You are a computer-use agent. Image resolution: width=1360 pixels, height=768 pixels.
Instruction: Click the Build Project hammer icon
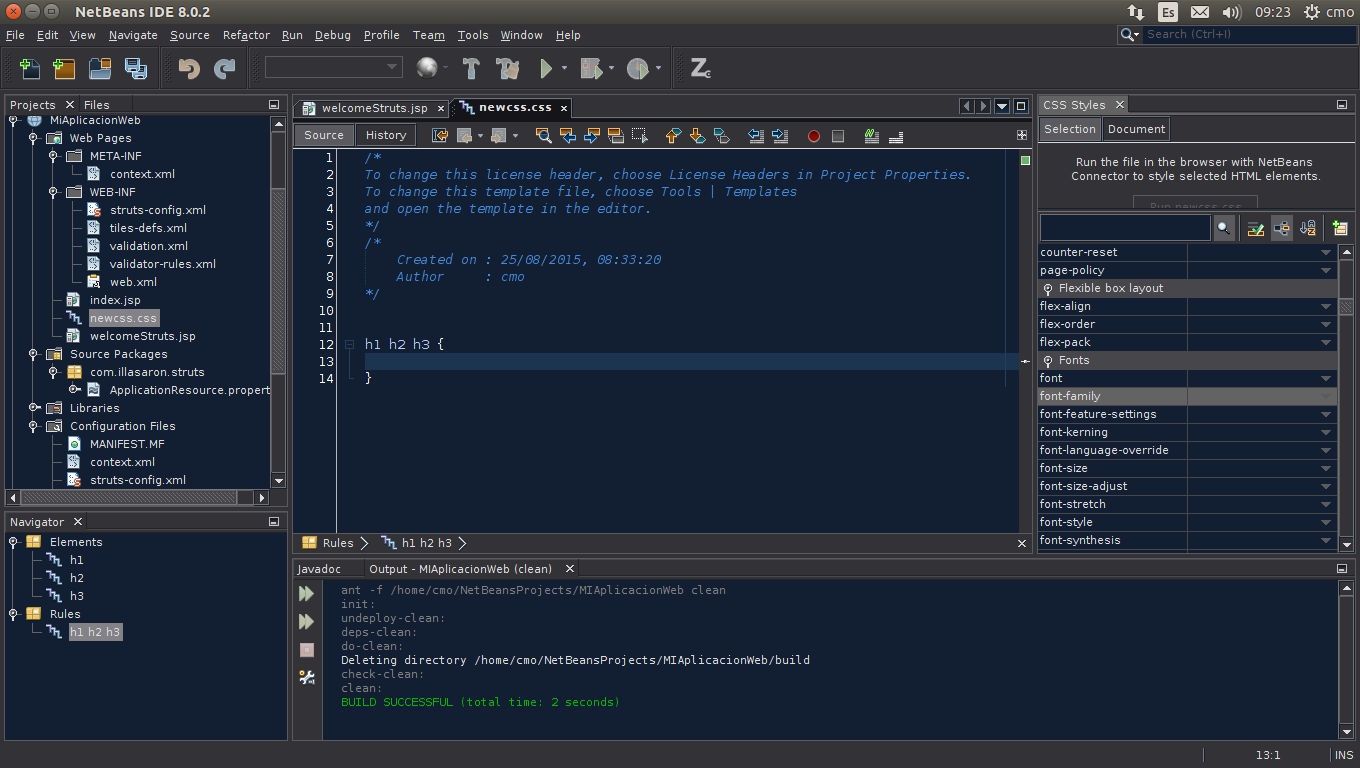tap(471, 68)
